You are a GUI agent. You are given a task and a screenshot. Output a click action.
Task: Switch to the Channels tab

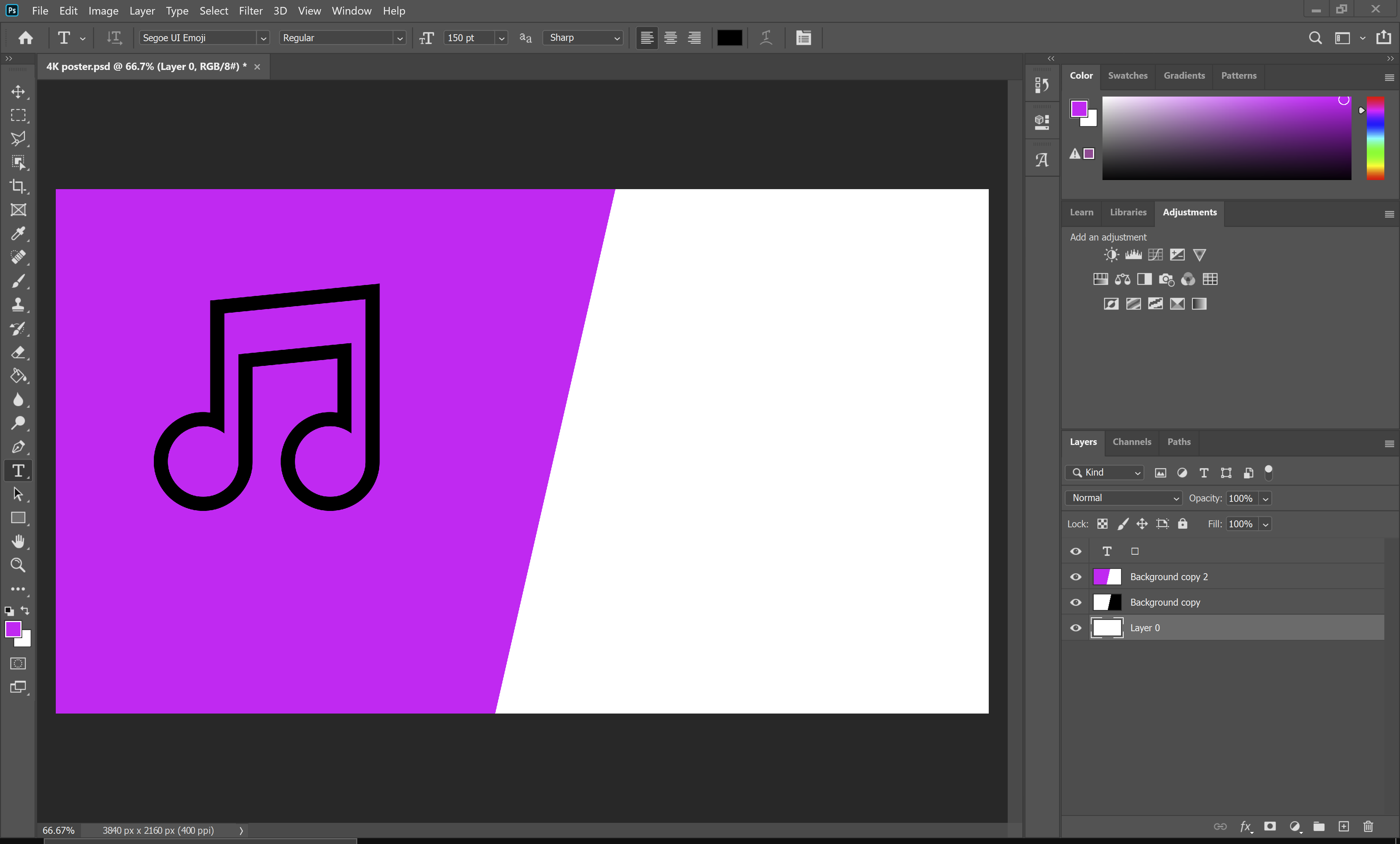(x=1131, y=441)
